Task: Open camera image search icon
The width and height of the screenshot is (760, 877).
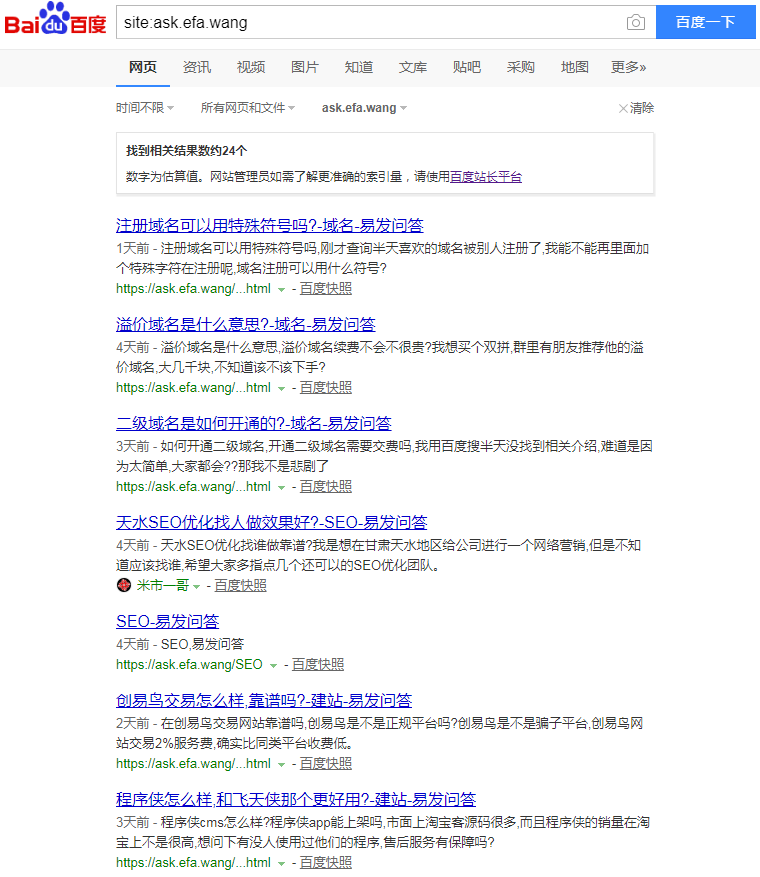Action: click(x=635, y=22)
